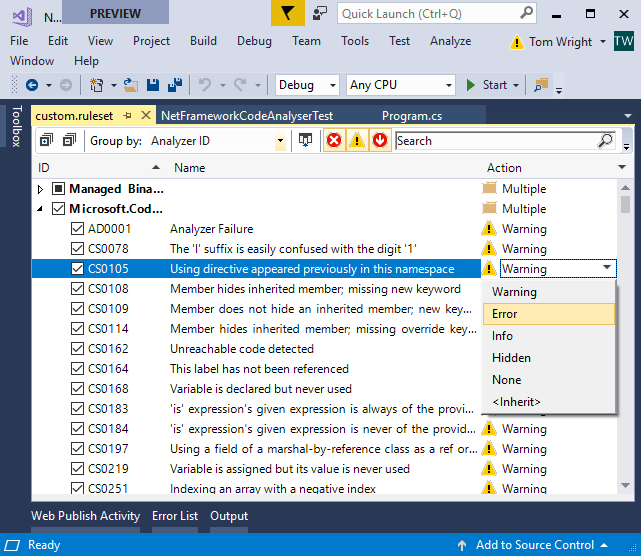Click the Undo arrow icon
641x556 pixels.
[x=205, y=85]
